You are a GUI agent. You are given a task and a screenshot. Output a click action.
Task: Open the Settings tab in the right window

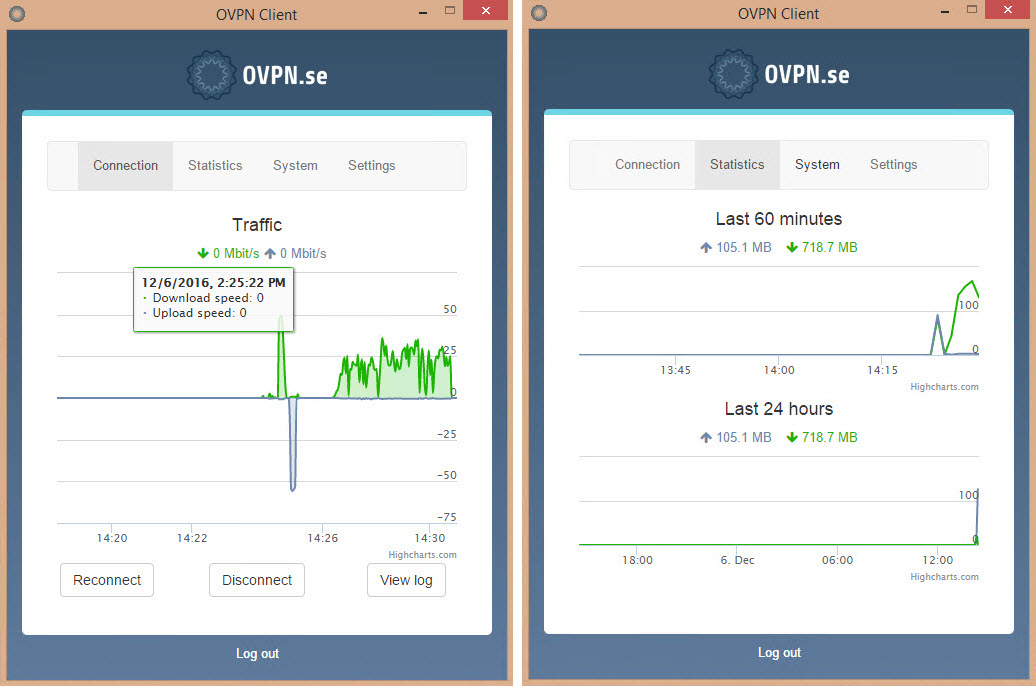click(x=893, y=164)
